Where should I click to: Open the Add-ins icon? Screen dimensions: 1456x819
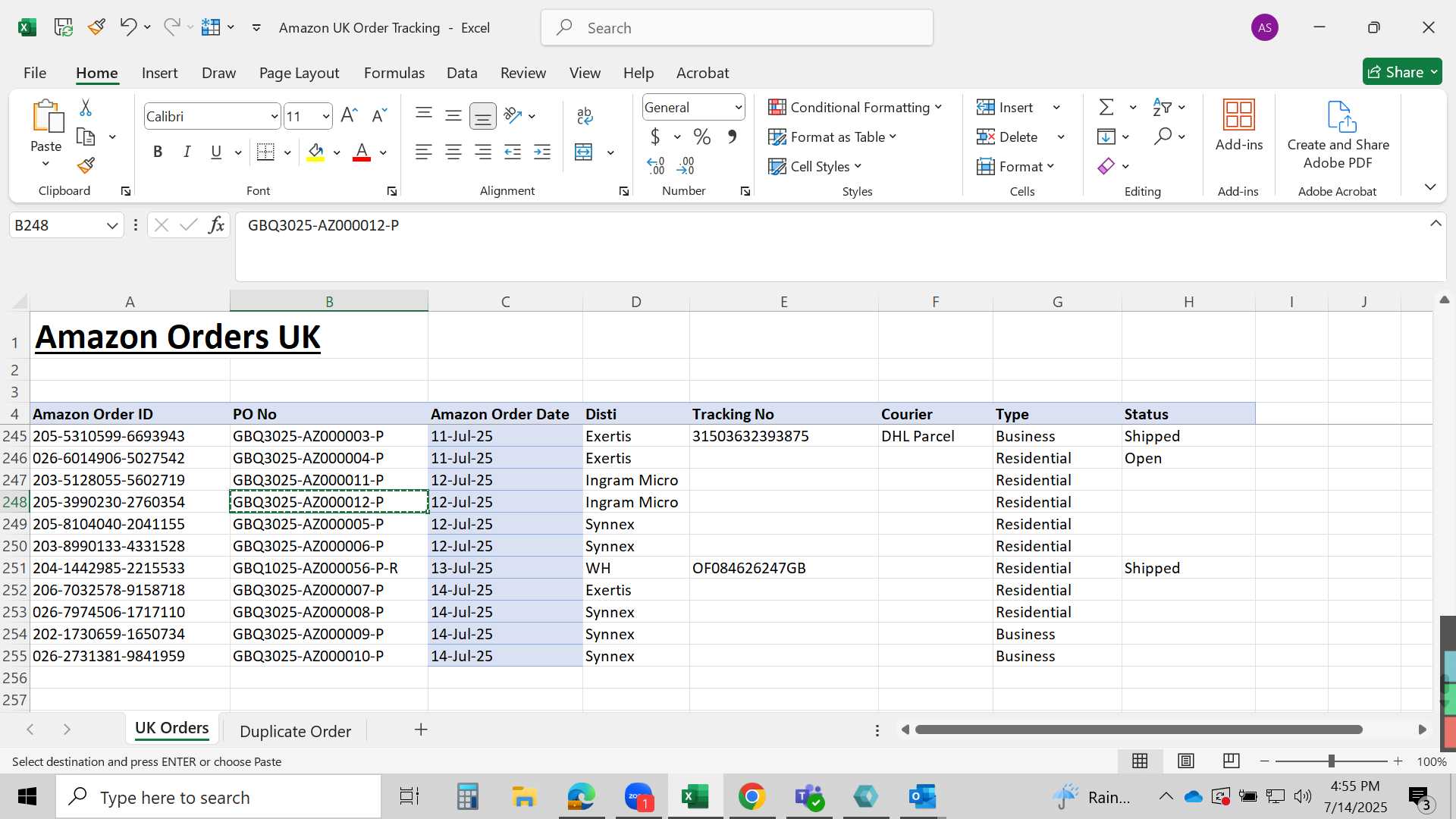point(1239,115)
